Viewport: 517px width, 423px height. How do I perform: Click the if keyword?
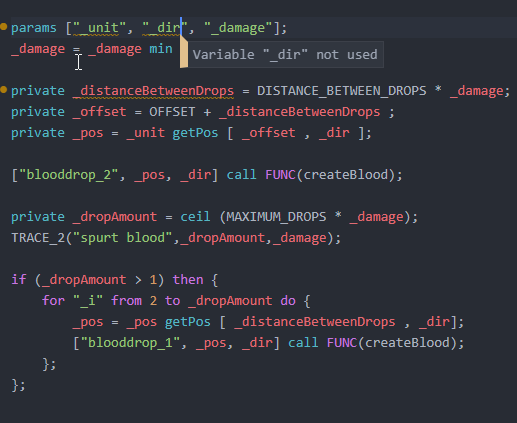coord(19,280)
